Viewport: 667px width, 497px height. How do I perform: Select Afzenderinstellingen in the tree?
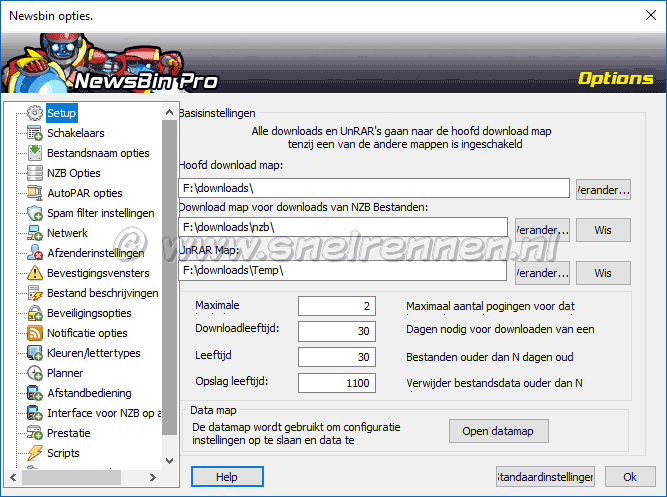96,253
